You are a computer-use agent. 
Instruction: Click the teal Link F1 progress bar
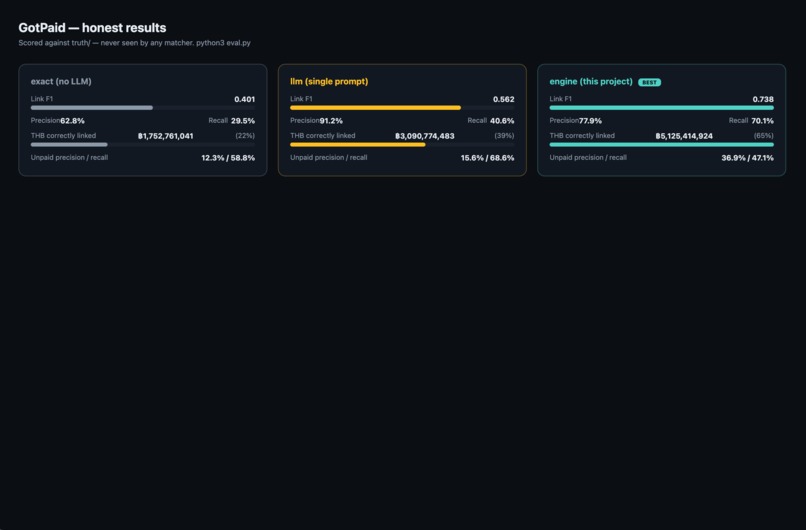[662, 108]
